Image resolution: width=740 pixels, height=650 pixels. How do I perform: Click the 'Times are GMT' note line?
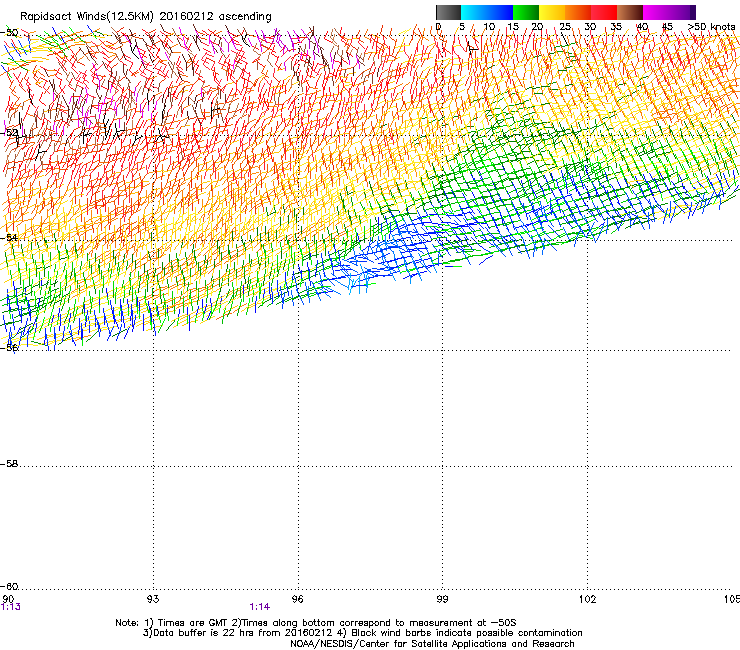tap(316, 623)
